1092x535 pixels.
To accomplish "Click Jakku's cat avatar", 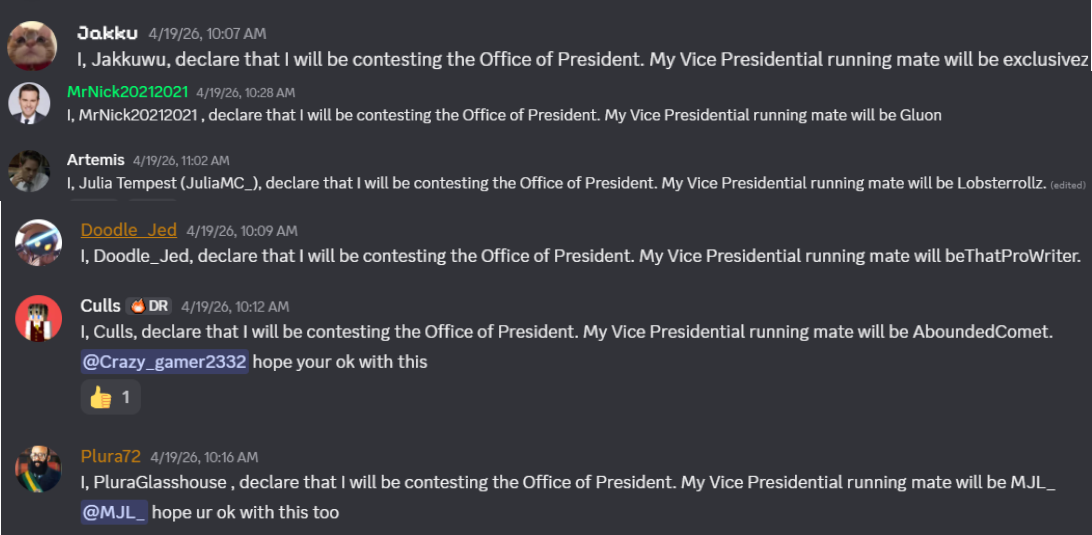I will point(32,45).
